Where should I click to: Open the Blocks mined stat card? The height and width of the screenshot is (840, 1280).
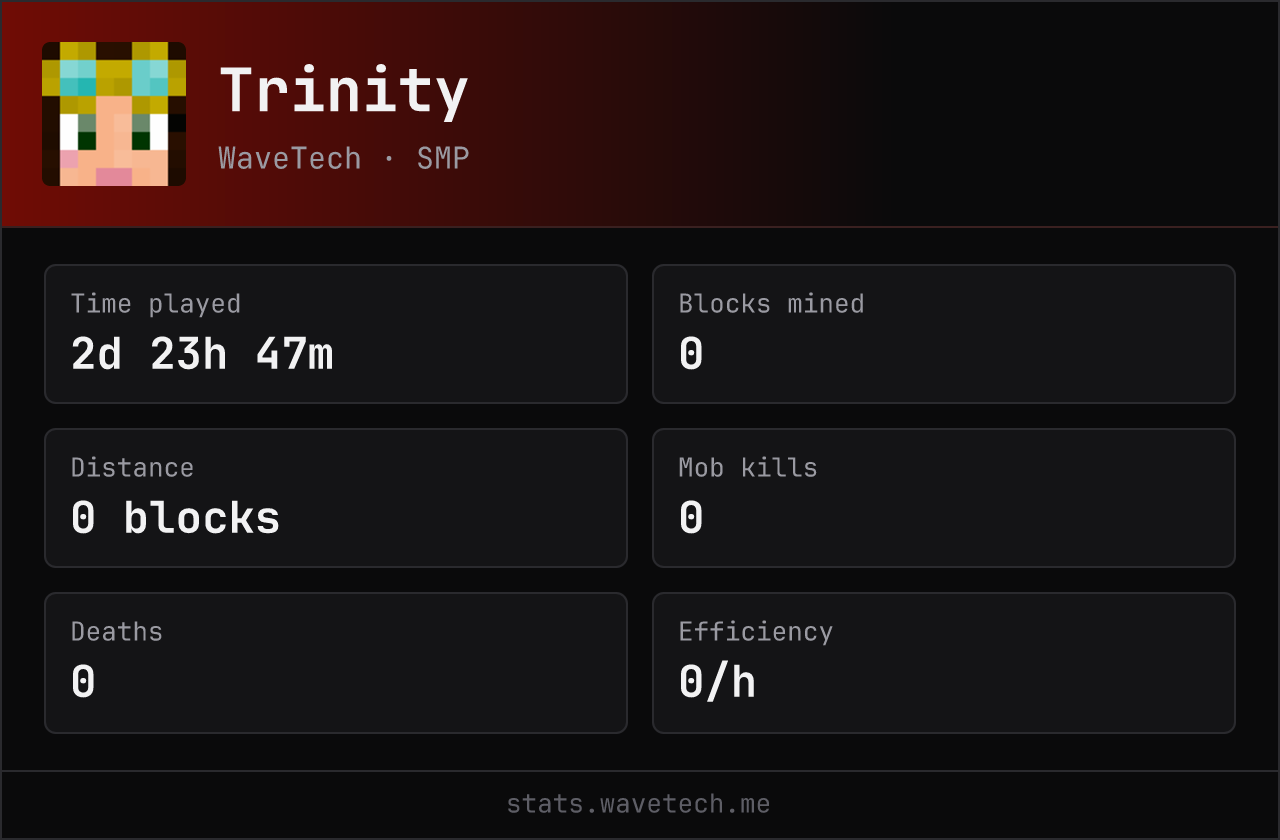(944, 334)
